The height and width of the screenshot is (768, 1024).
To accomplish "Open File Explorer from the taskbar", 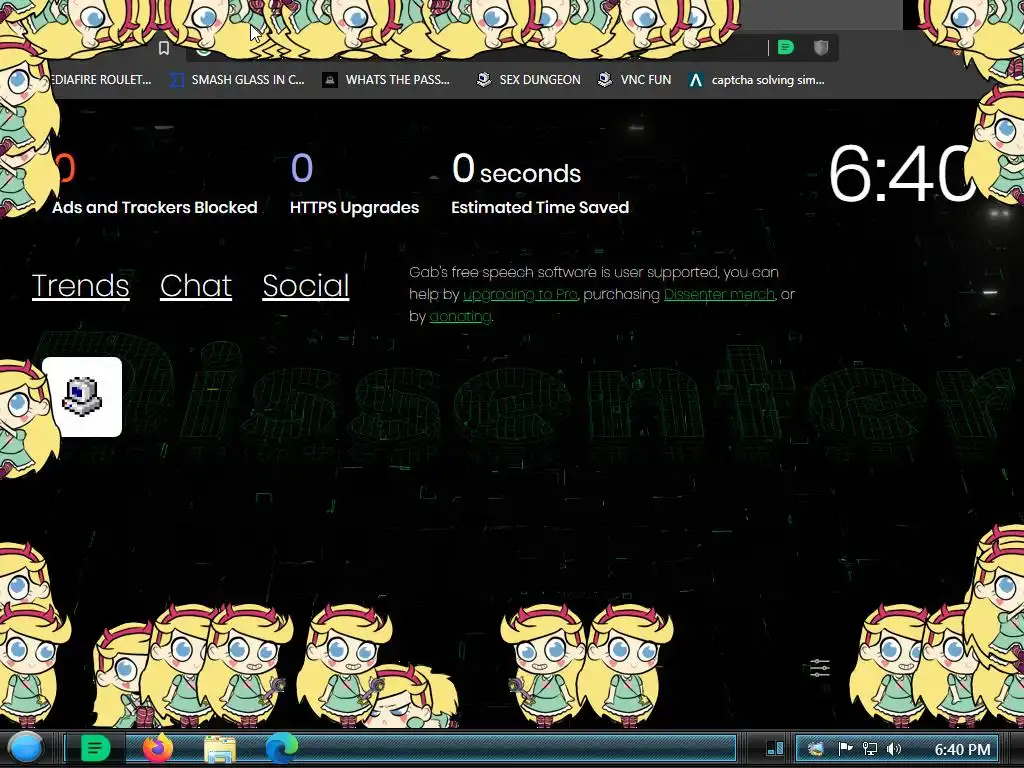I will pos(220,749).
